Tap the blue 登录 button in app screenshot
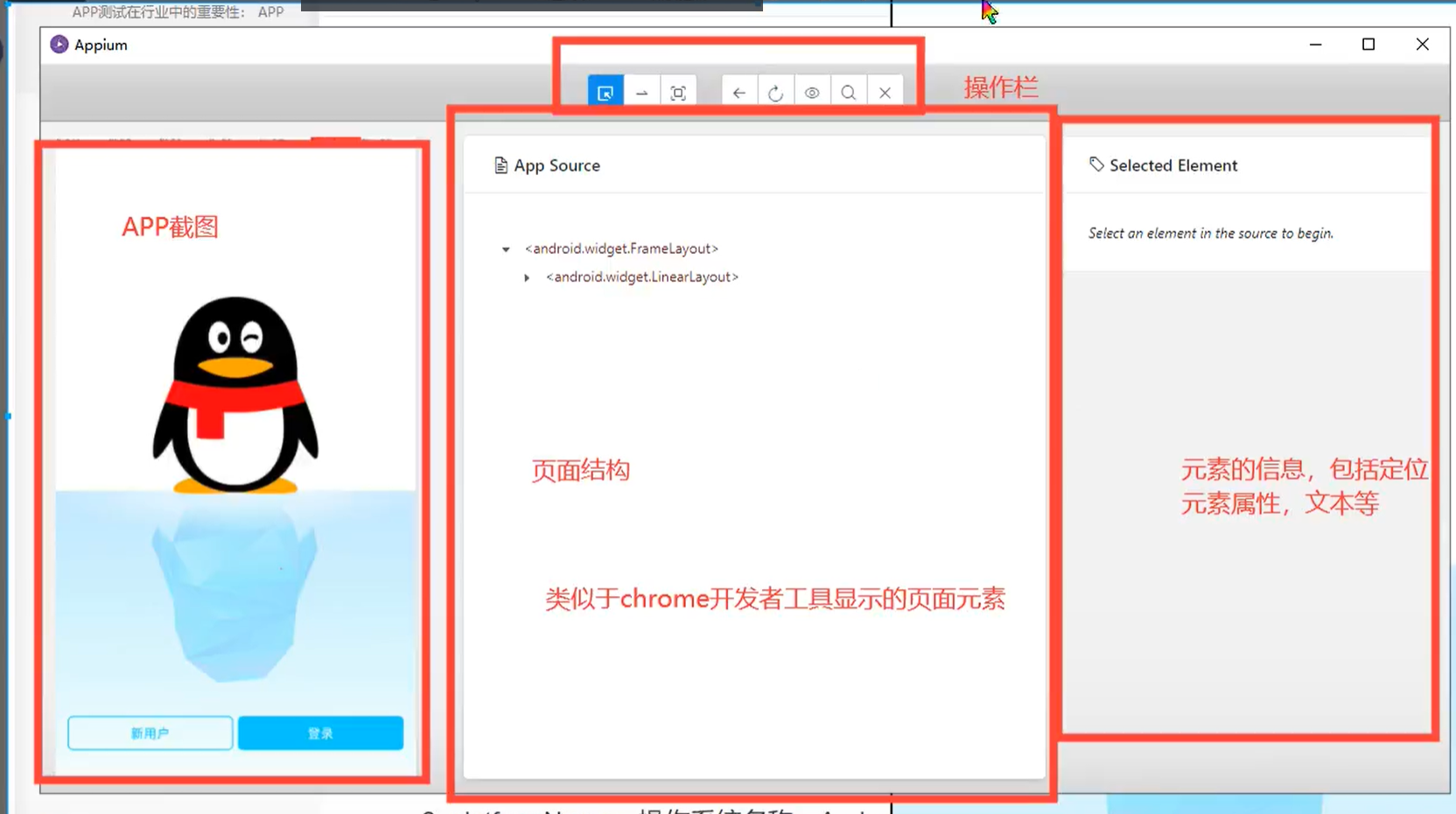 (320, 733)
